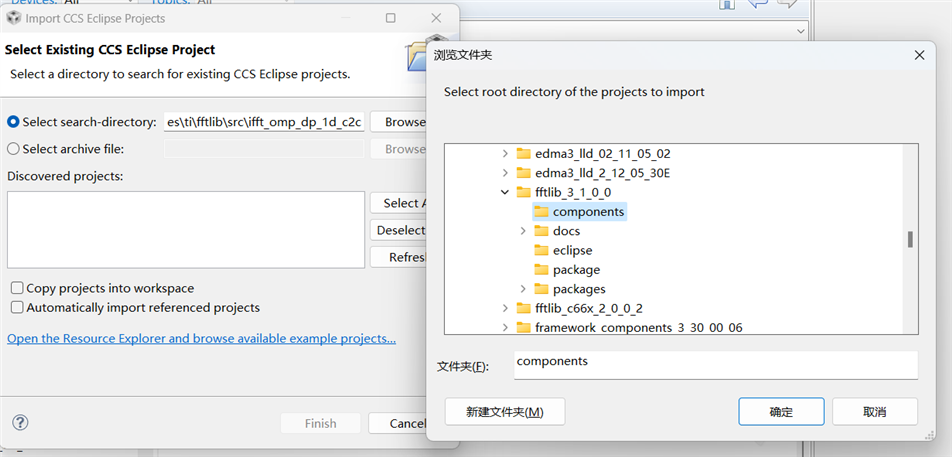Choose the Select archive file option
Image resolution: width=952 pixels, height=457 pixels.
13,149
